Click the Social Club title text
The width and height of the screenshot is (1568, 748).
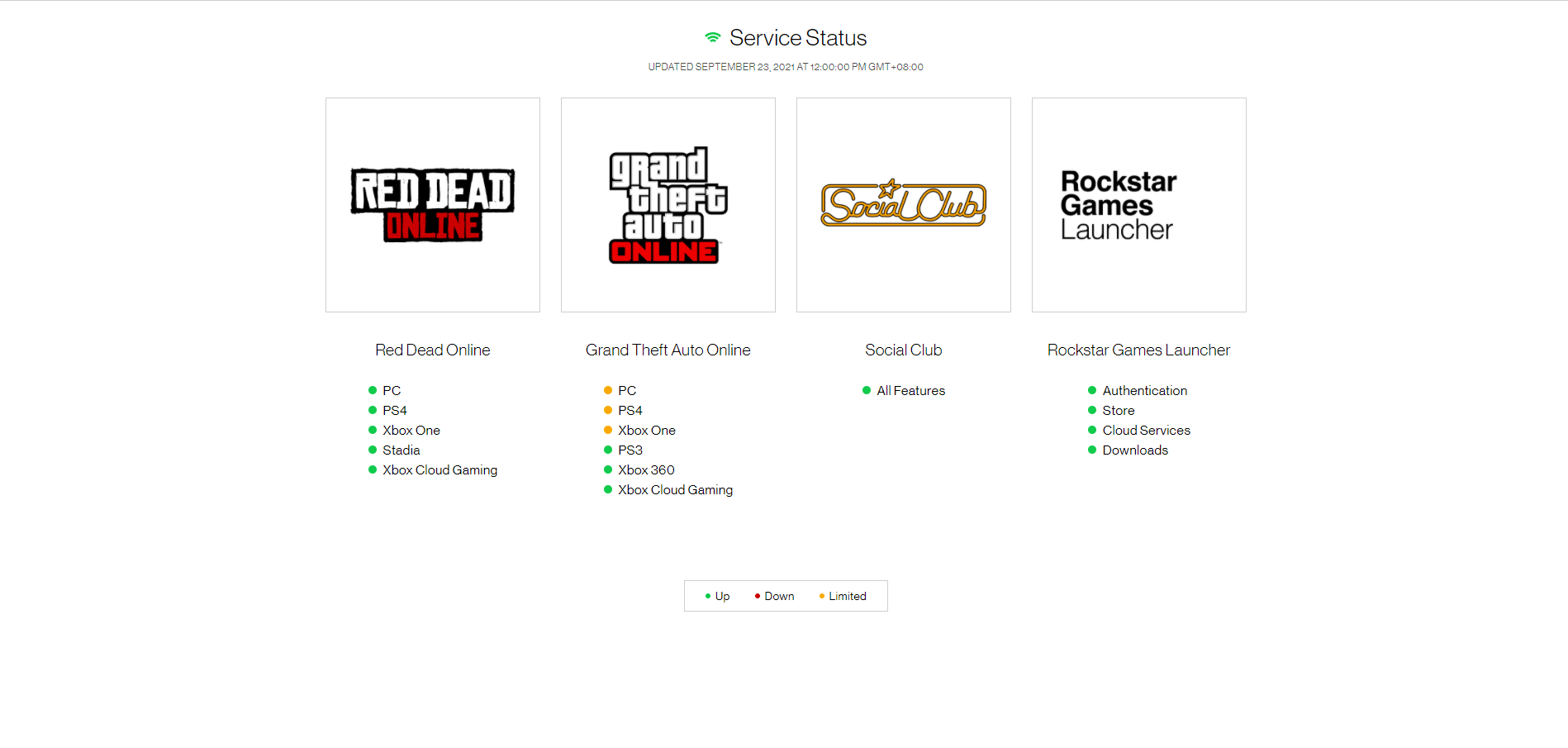[x=904, y=350]
